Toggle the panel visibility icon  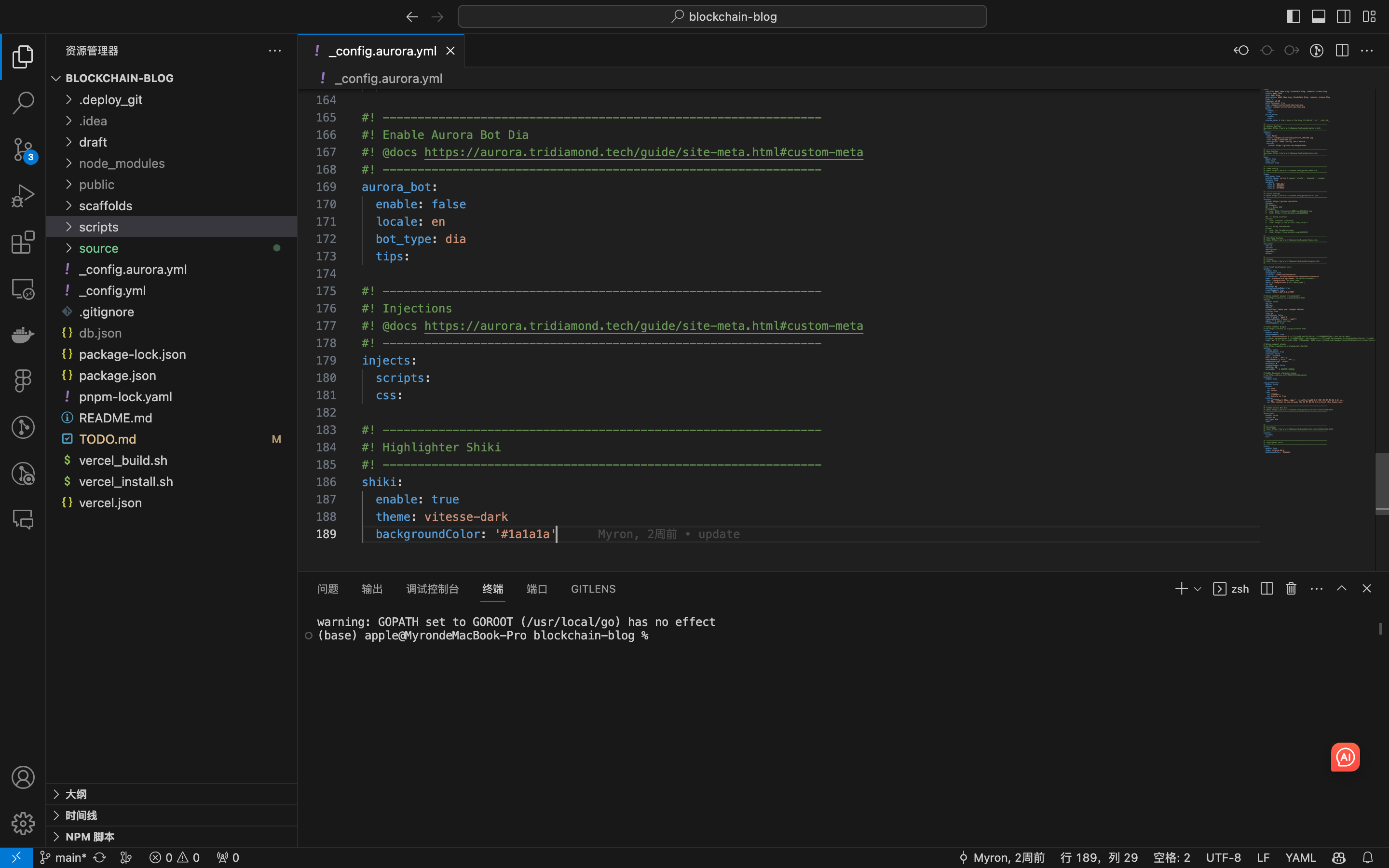tap(1318, 16)
